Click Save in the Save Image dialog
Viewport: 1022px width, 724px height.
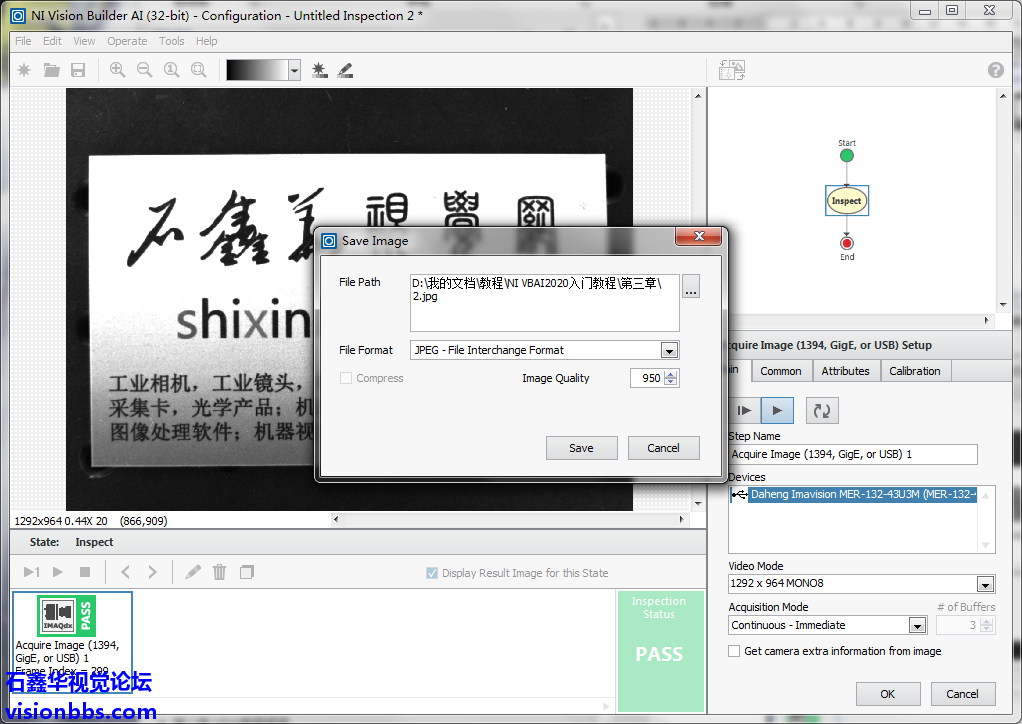[x=581, y=448]
